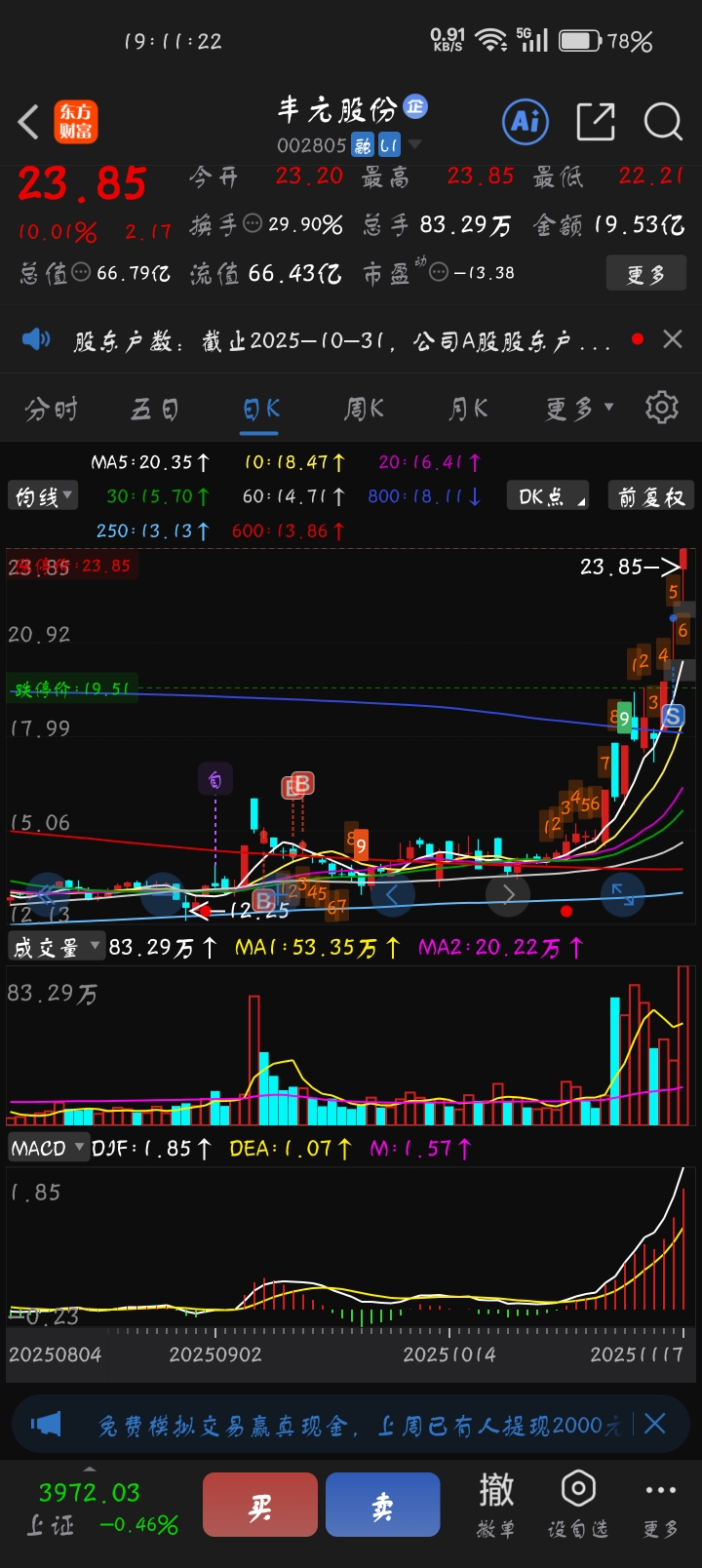The image size is (702, 1568).
Task: Tap 金额 19.53亿 value
Action: (609, 225)
